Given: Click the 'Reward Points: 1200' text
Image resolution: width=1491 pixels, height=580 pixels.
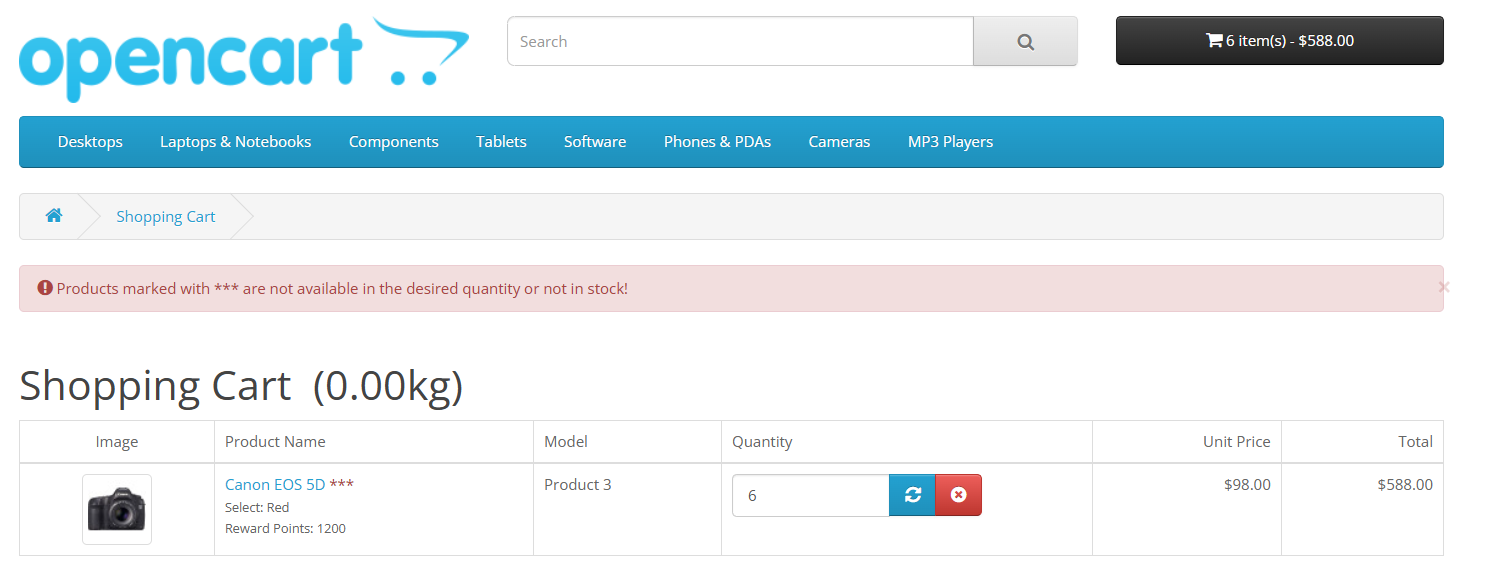Looking at the screenshot, I should [285, 528].
